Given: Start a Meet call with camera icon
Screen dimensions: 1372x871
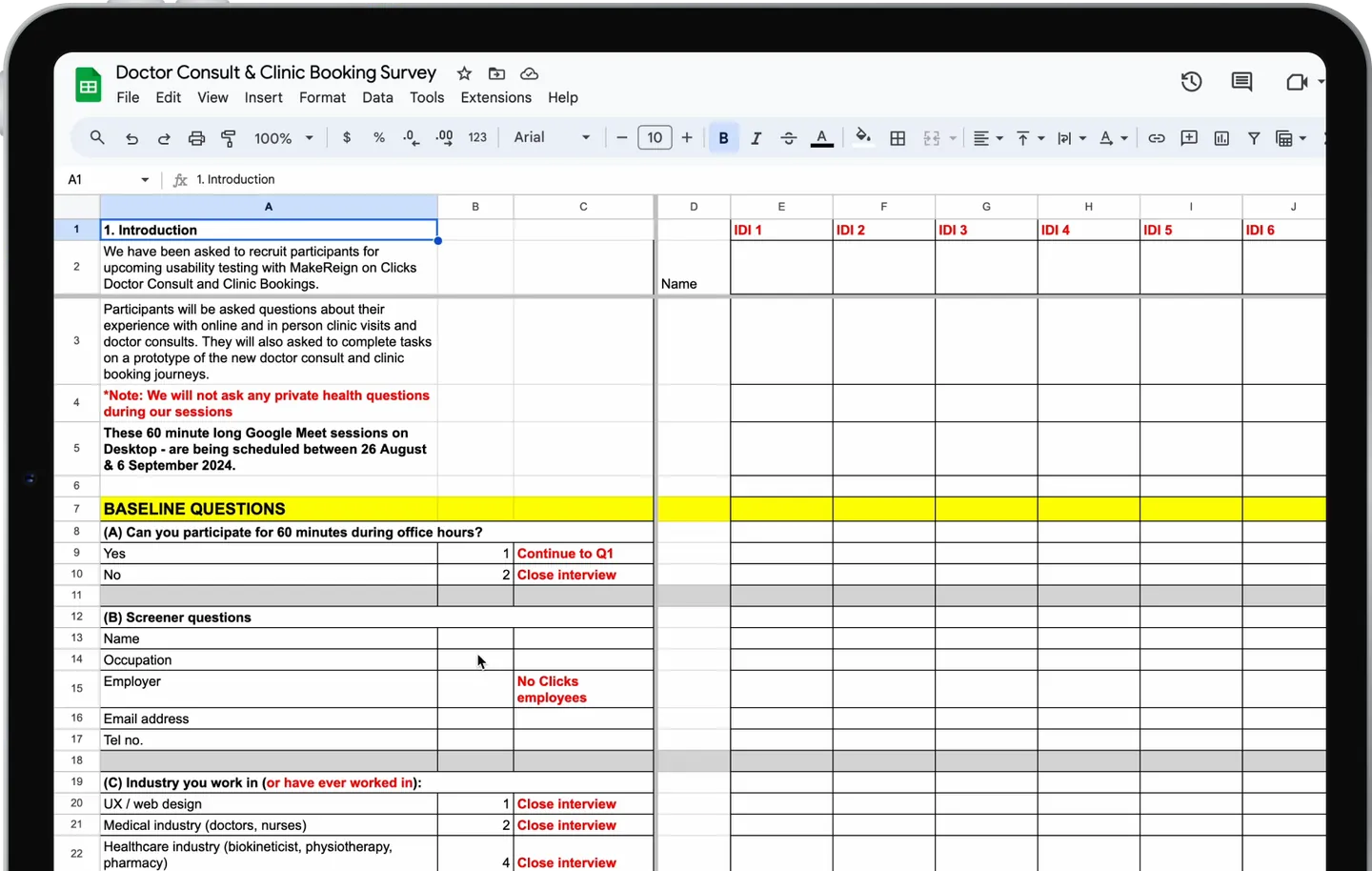Looking at the screenshot, I should click(1297, 82).
